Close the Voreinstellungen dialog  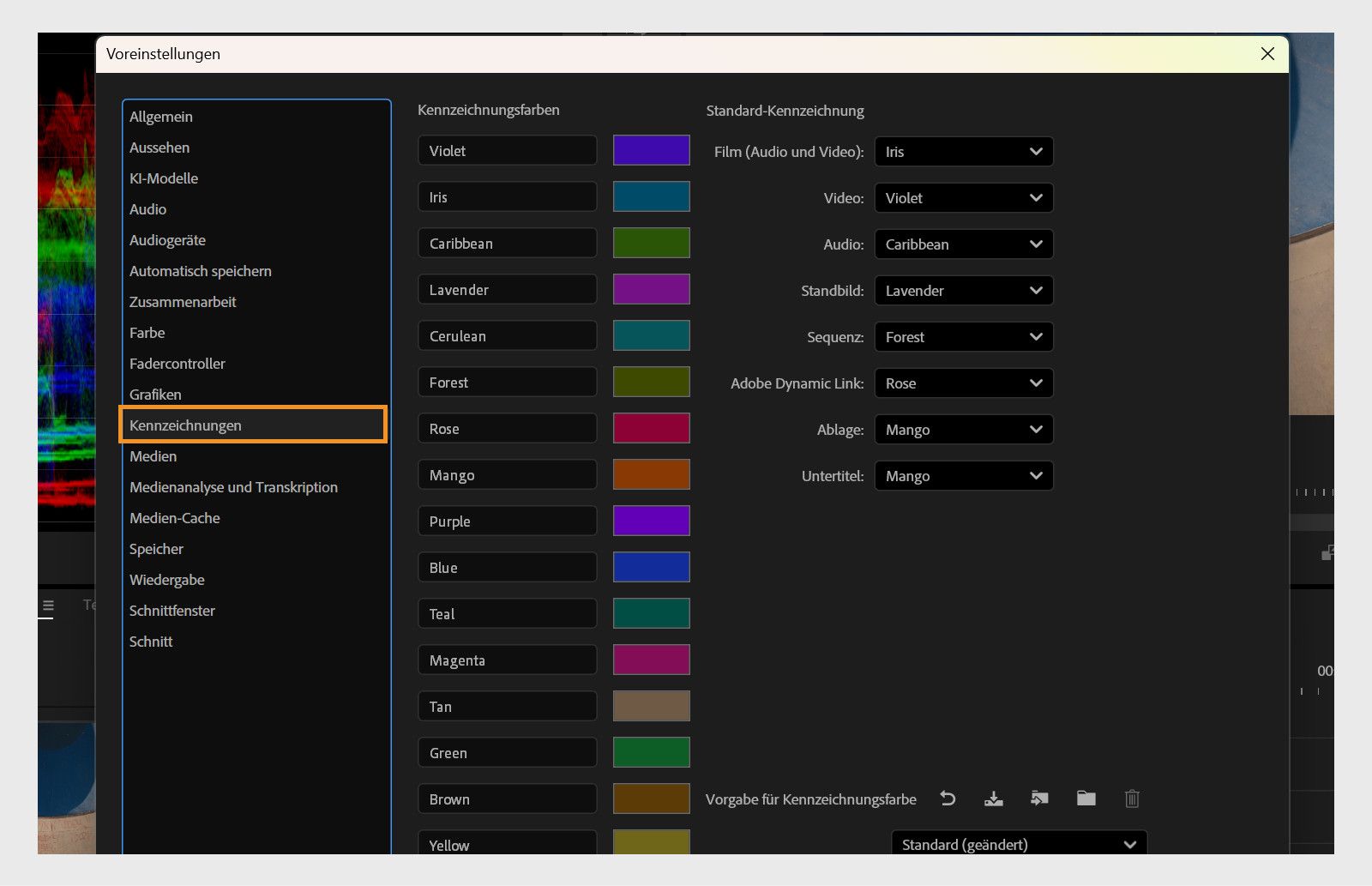point(1267,54)
